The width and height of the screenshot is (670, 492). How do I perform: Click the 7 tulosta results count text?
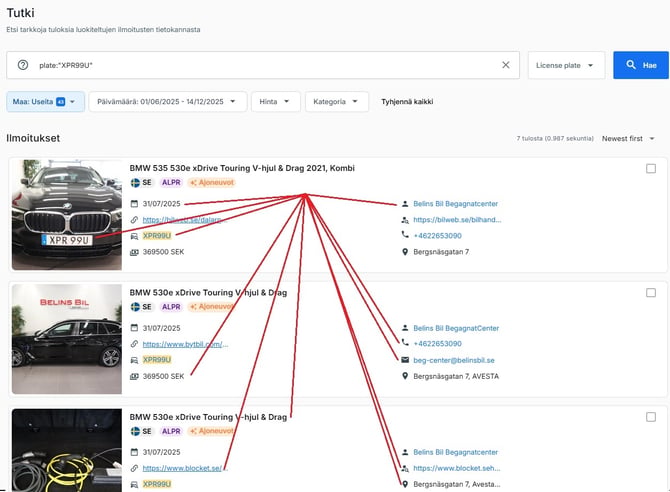[x=555, y=138]
